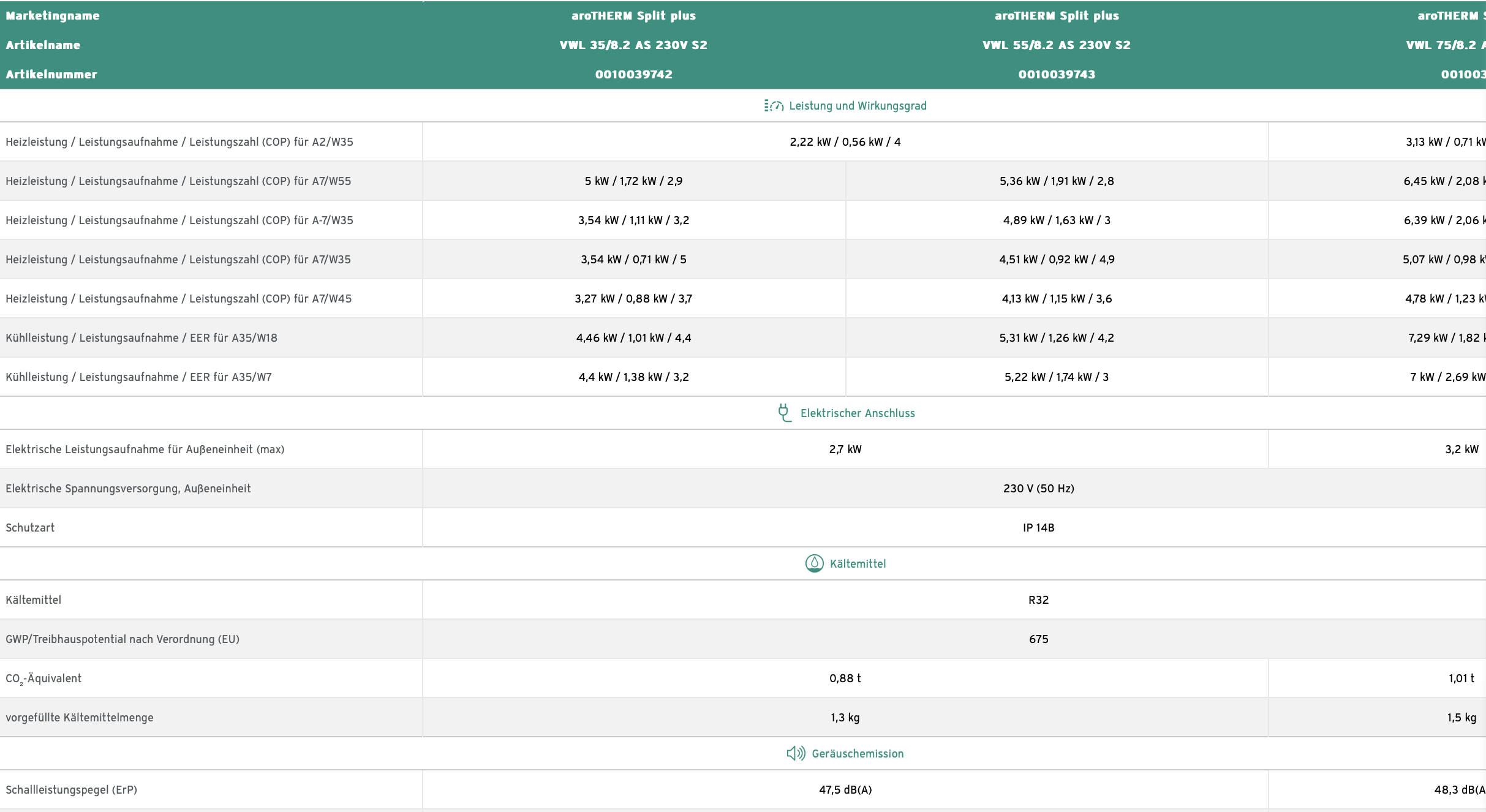Click value 3,54 kW / 0,71 kW / 5
Image resolution: width=1486 pixels, height=812 pixels.
pyautogui.click(x=633, y=260)
